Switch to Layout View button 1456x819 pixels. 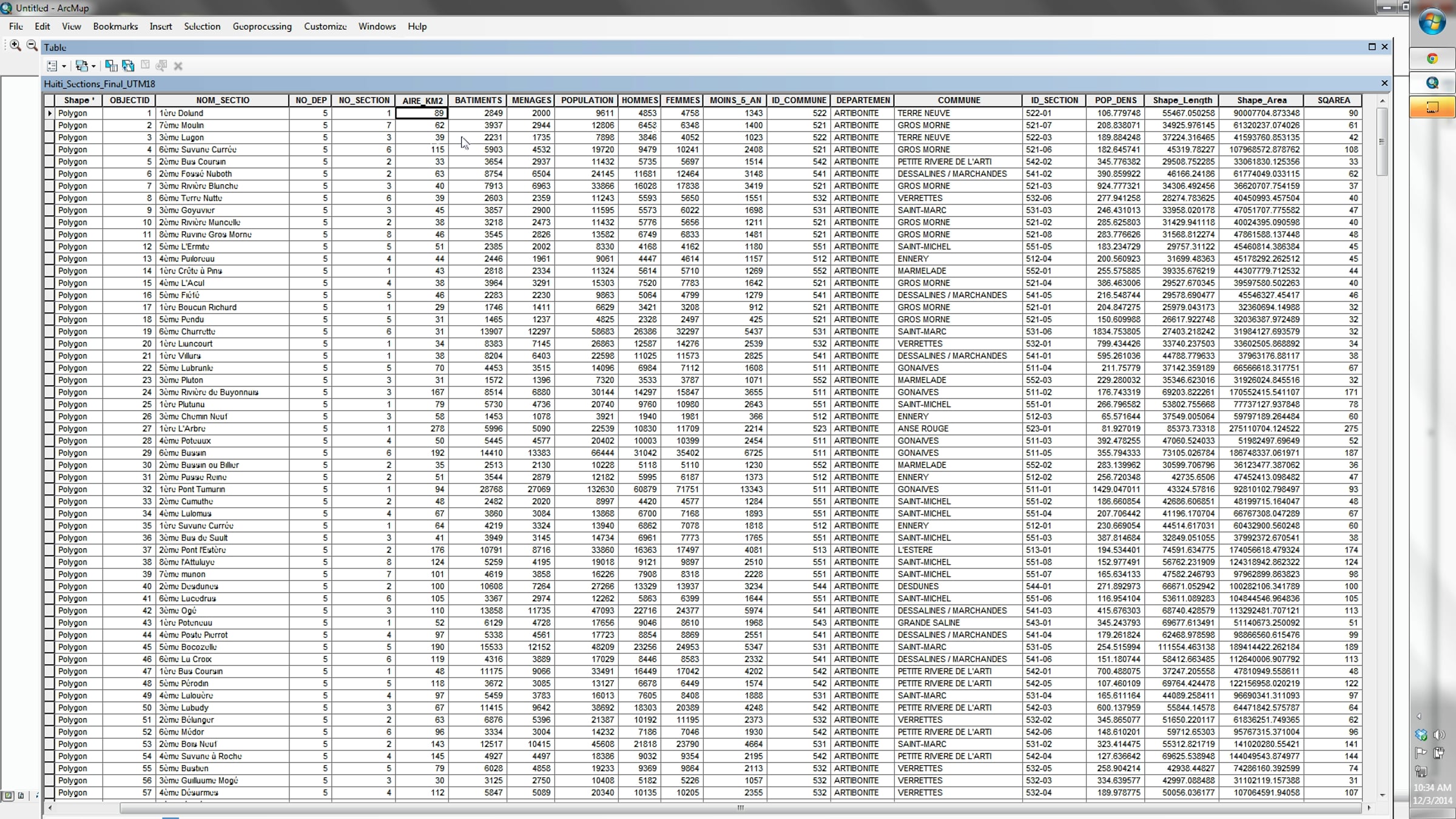[21, 795]
